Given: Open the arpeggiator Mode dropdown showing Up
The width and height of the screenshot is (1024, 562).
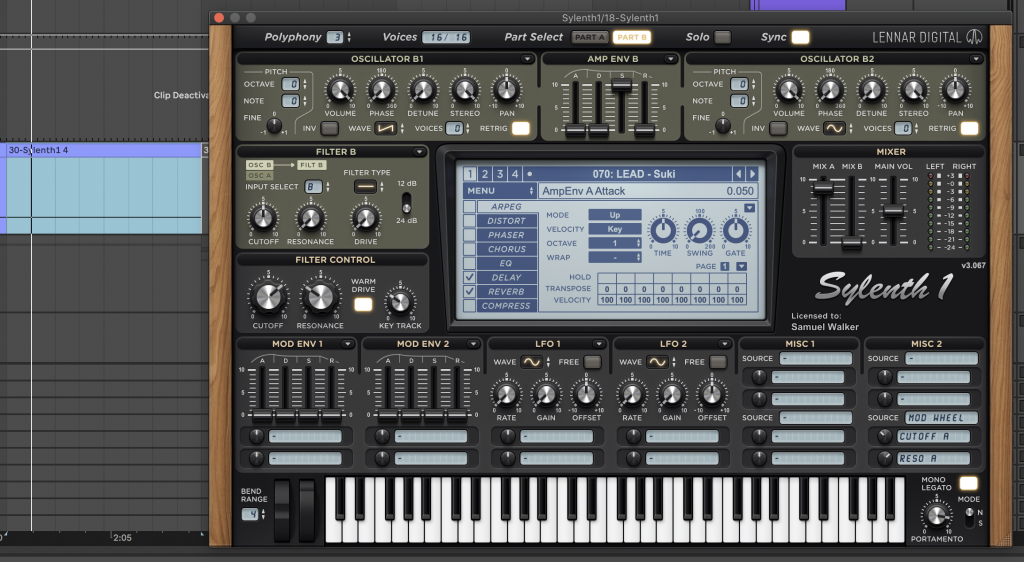Looking at the screenshot, I should pyautogui.click(x=614, y=215).
